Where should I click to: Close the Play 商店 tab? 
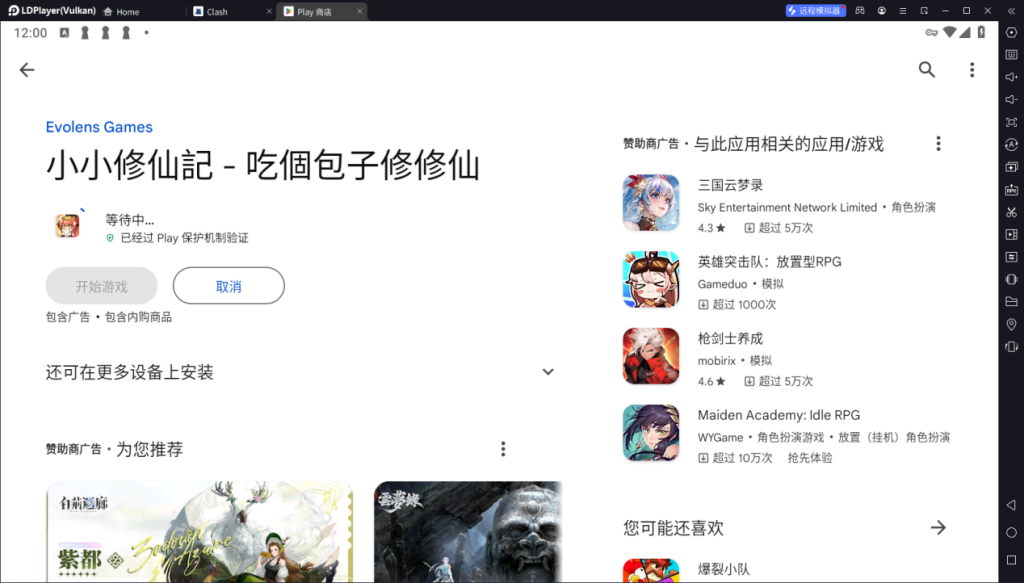(x=359, y=11)
